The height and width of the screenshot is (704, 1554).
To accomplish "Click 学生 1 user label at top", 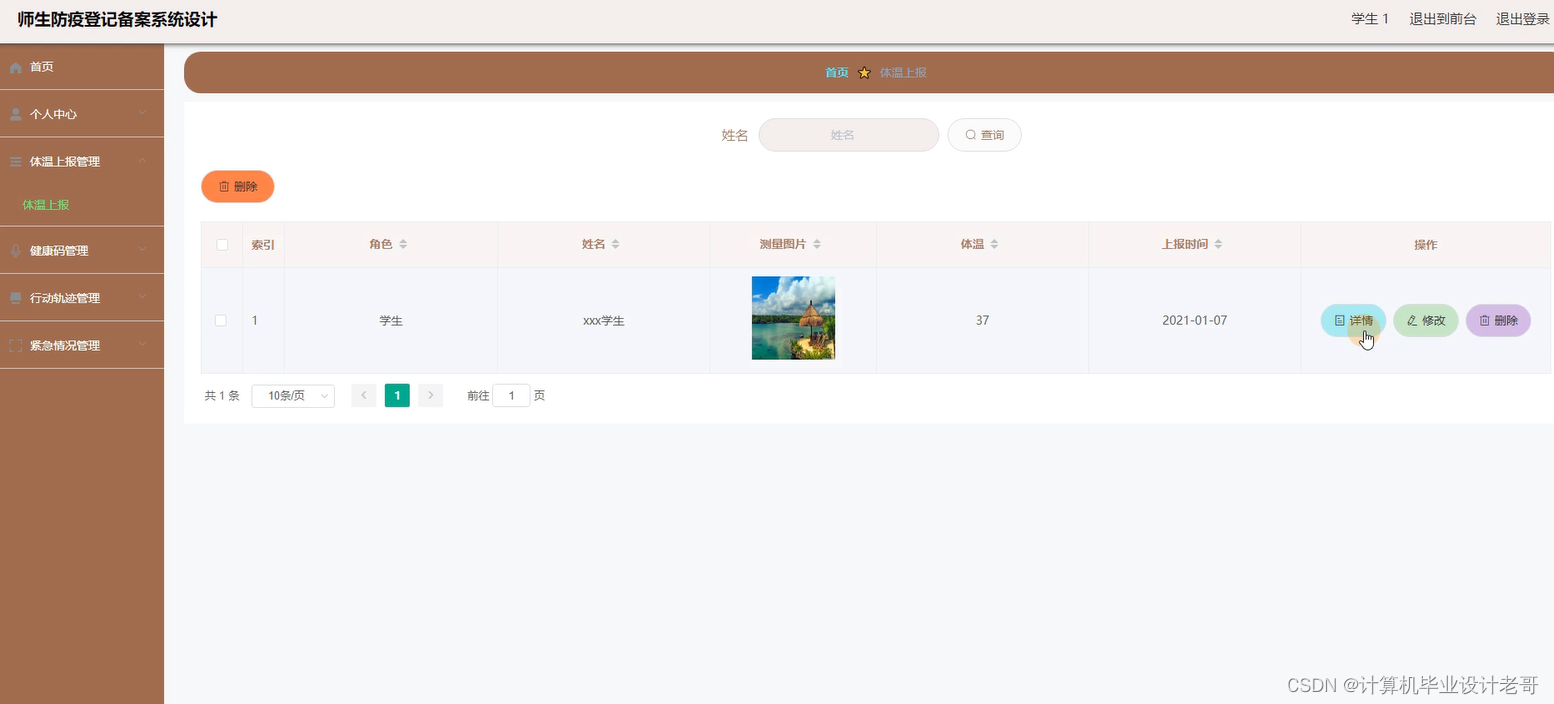I will 1370,19.
